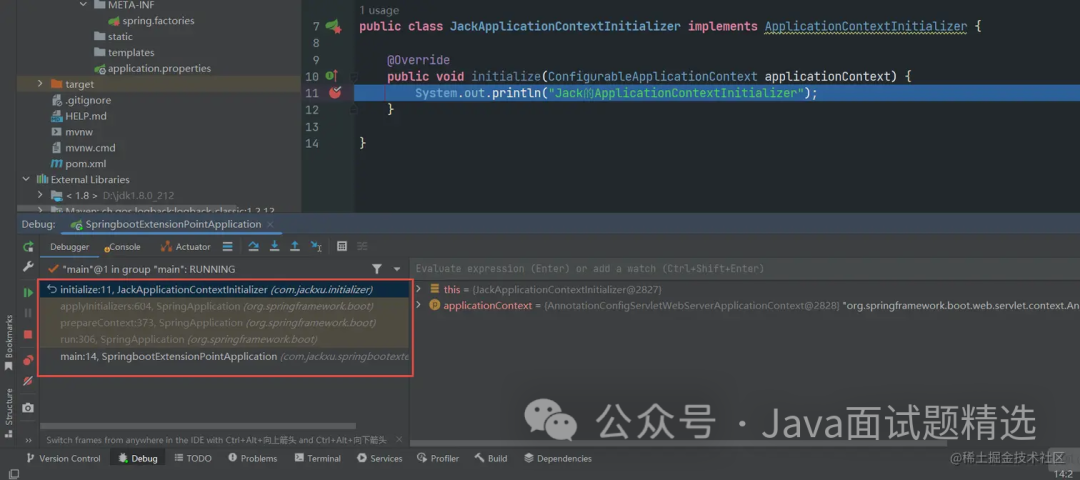Viewport: 1080px width, 480px height.
Task: Focus the Evaluate expression input field
Action: [x=745, y=269]
